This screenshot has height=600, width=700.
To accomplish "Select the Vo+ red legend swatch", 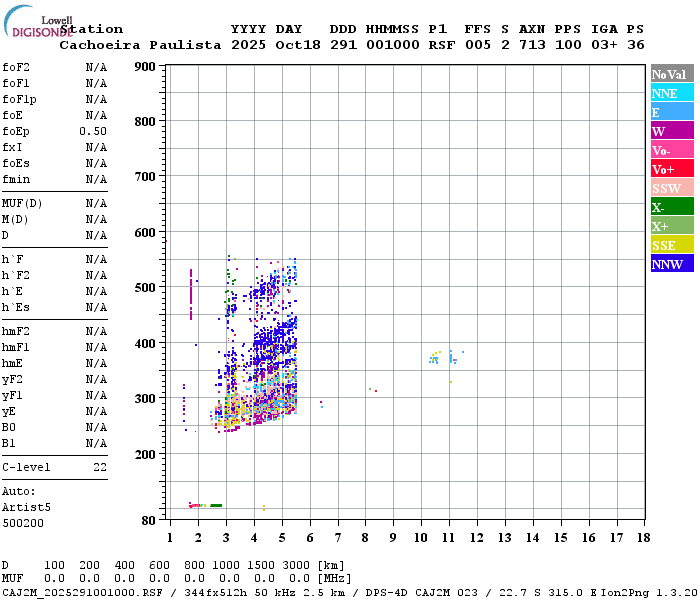I will (x=672, y=168).
